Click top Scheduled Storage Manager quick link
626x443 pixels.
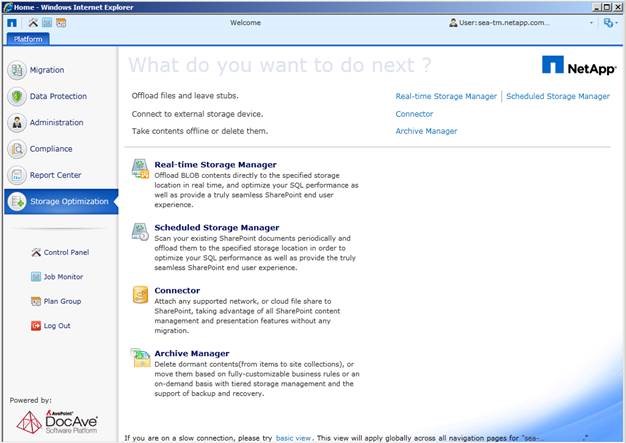click(x=558, y=96)
